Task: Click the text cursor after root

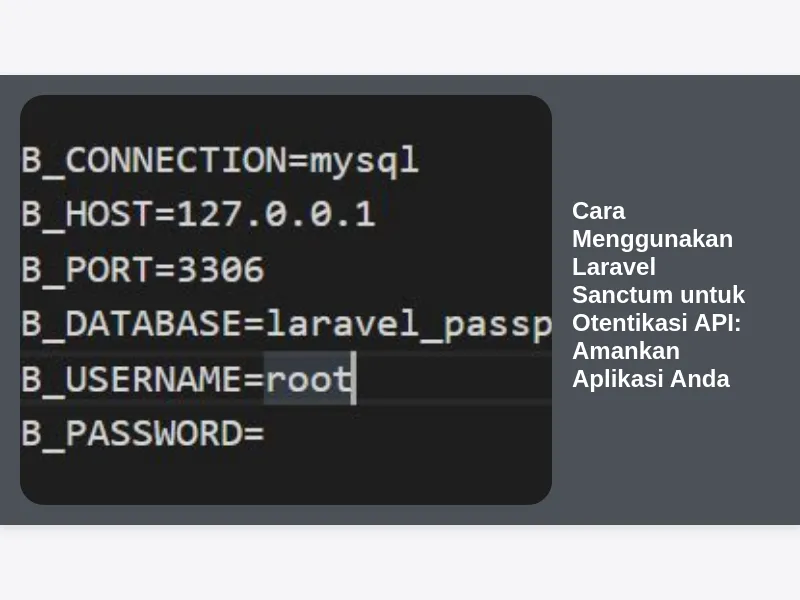Action: click(354, 378)
